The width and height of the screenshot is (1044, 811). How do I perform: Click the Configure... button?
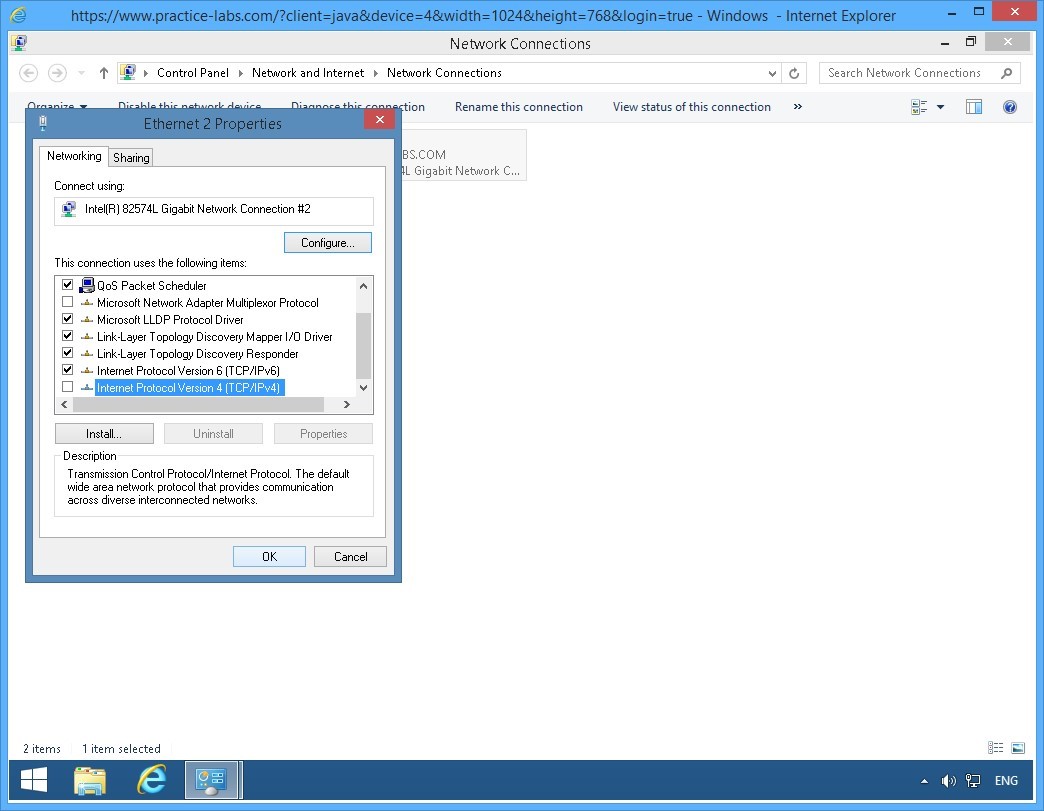pyautogui.click(x=328, y=243)
